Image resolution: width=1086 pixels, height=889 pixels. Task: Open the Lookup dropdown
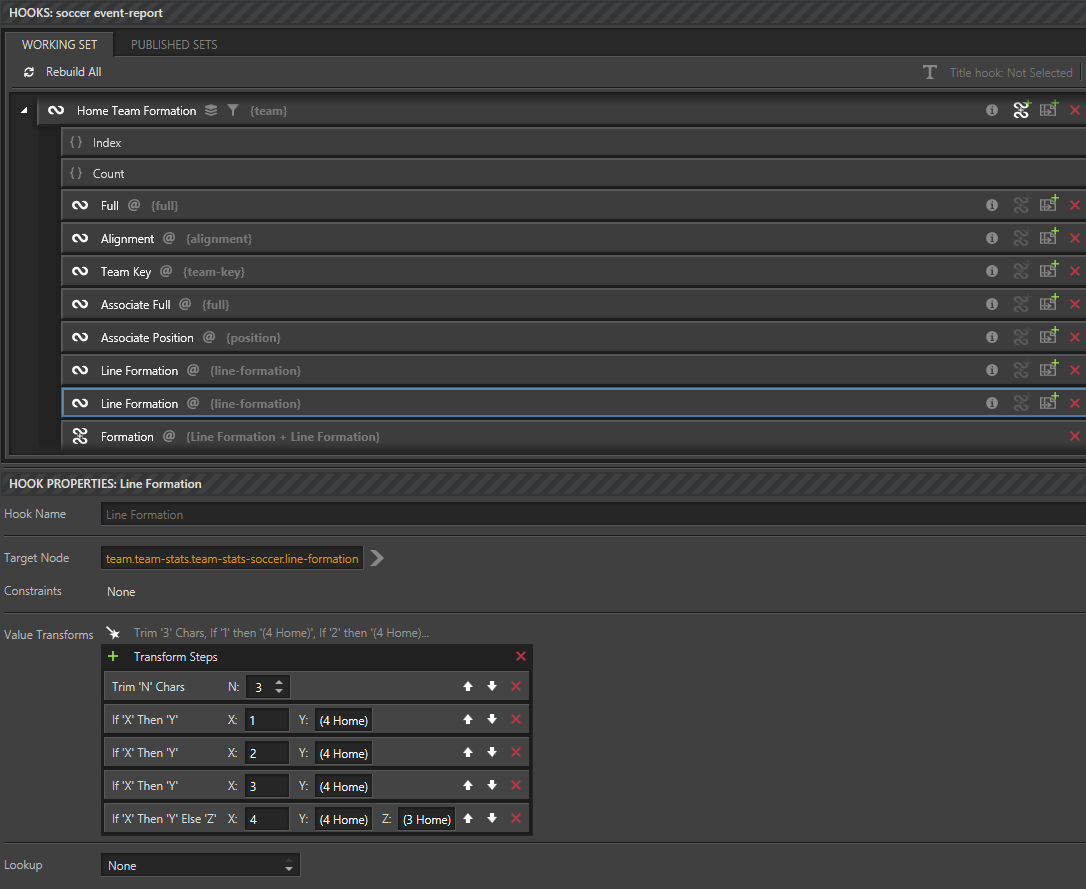point(200,865)
